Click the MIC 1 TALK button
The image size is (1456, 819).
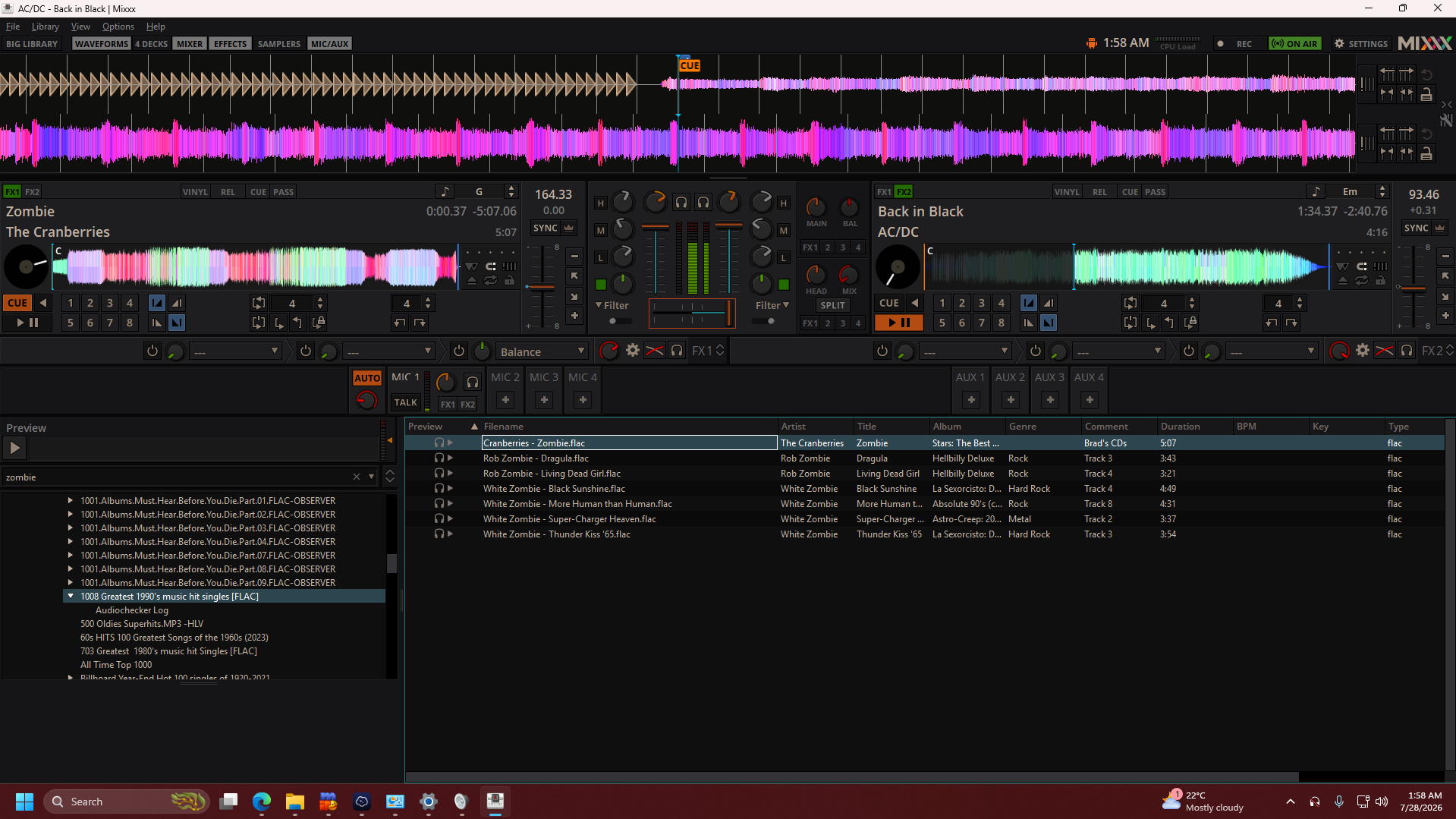[x=405, y=402]
